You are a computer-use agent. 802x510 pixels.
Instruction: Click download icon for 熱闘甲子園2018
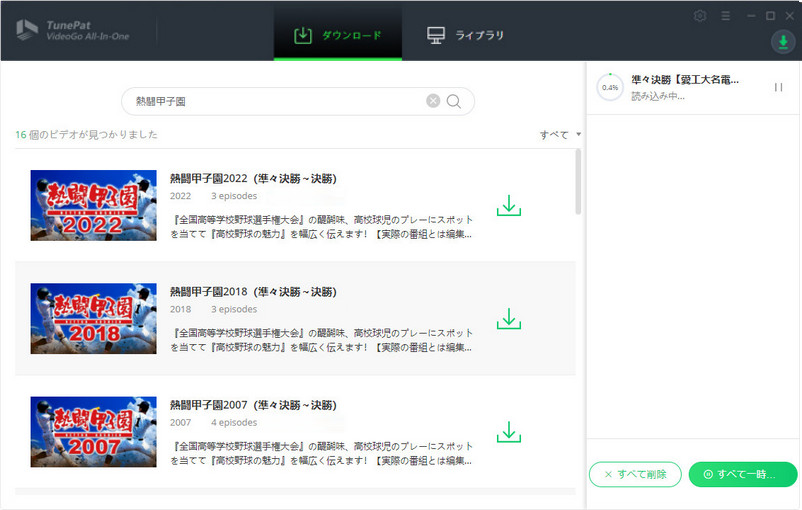pos(509,319)
